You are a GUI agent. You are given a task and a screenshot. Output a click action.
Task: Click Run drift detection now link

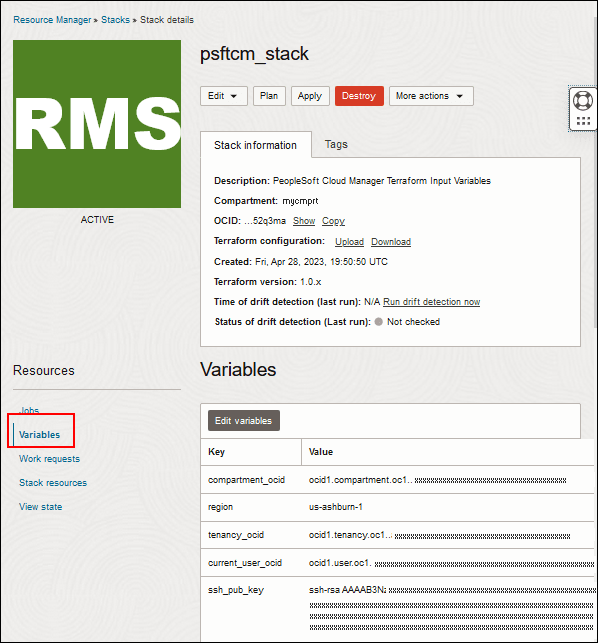click(x=431, y=302)
